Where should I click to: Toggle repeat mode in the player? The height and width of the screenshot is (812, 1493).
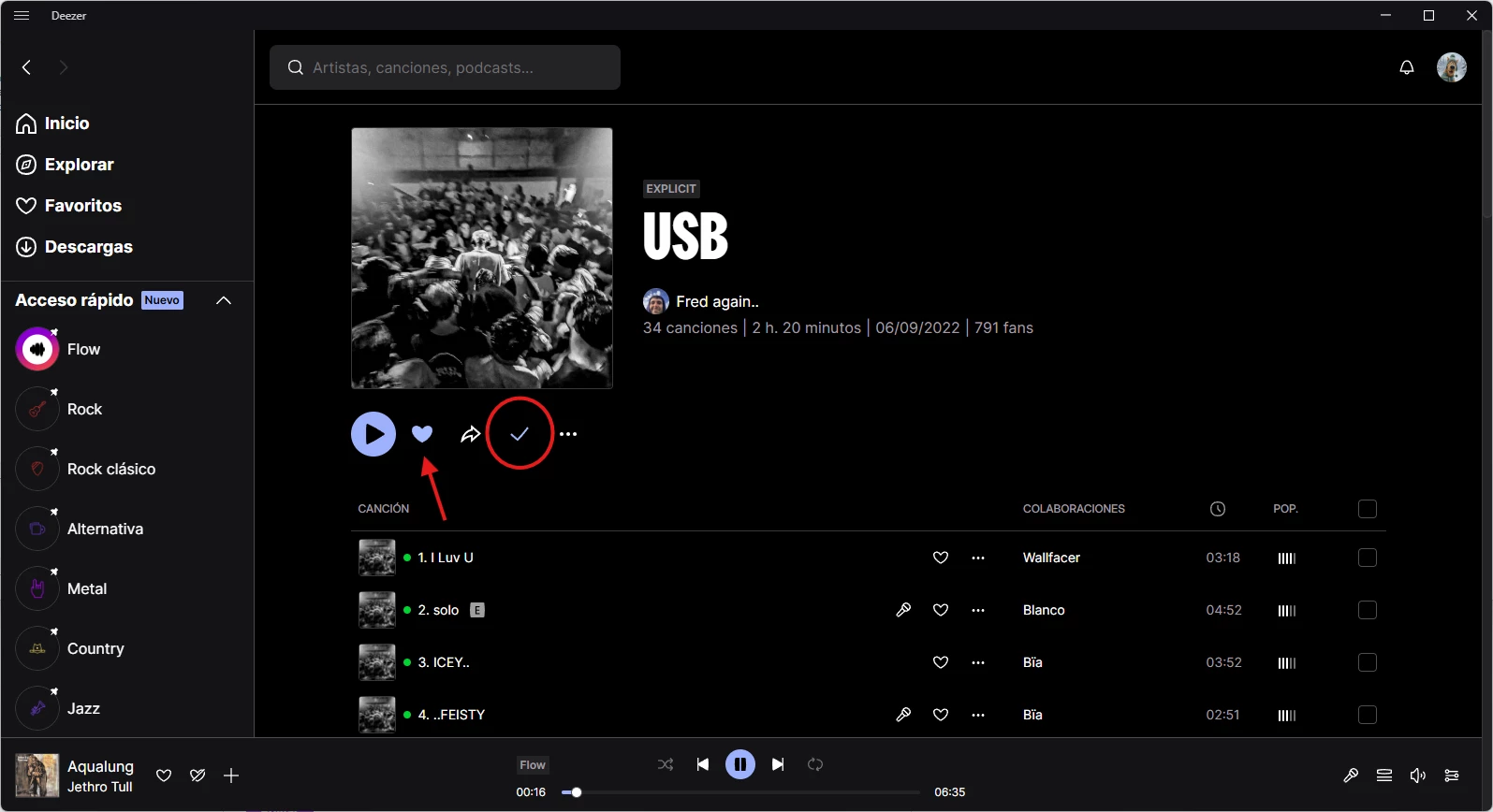tap(815, 764)
